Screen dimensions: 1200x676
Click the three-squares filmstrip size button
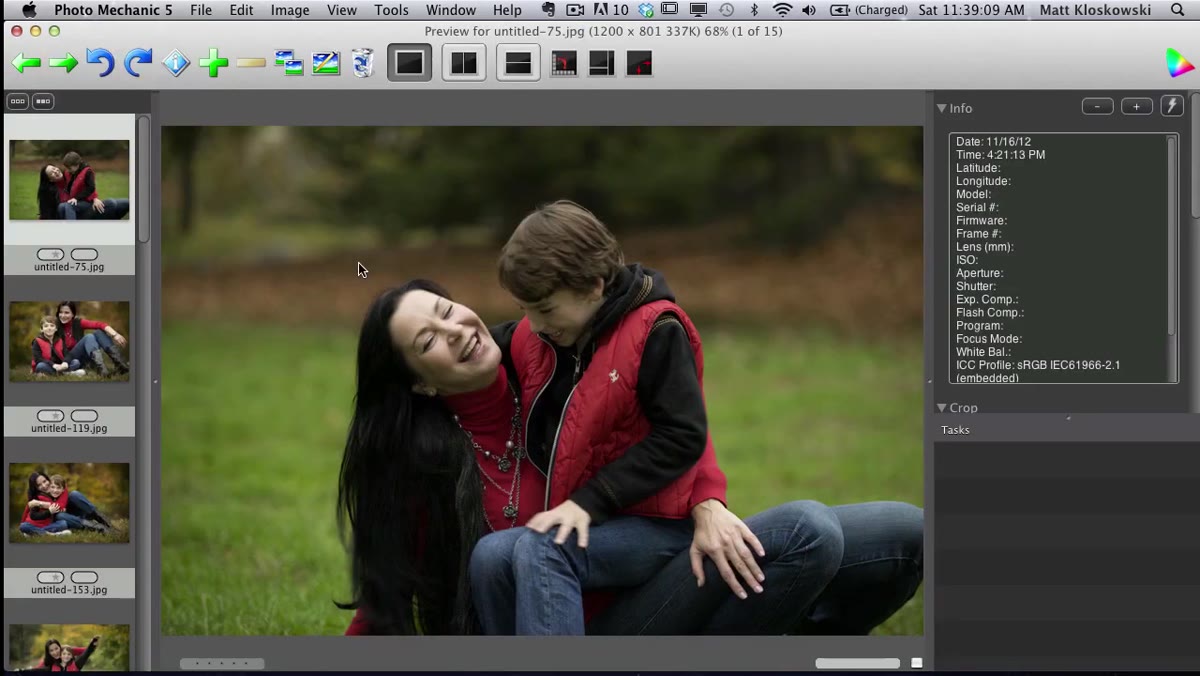pyautogui.click(x=18, y=101)
